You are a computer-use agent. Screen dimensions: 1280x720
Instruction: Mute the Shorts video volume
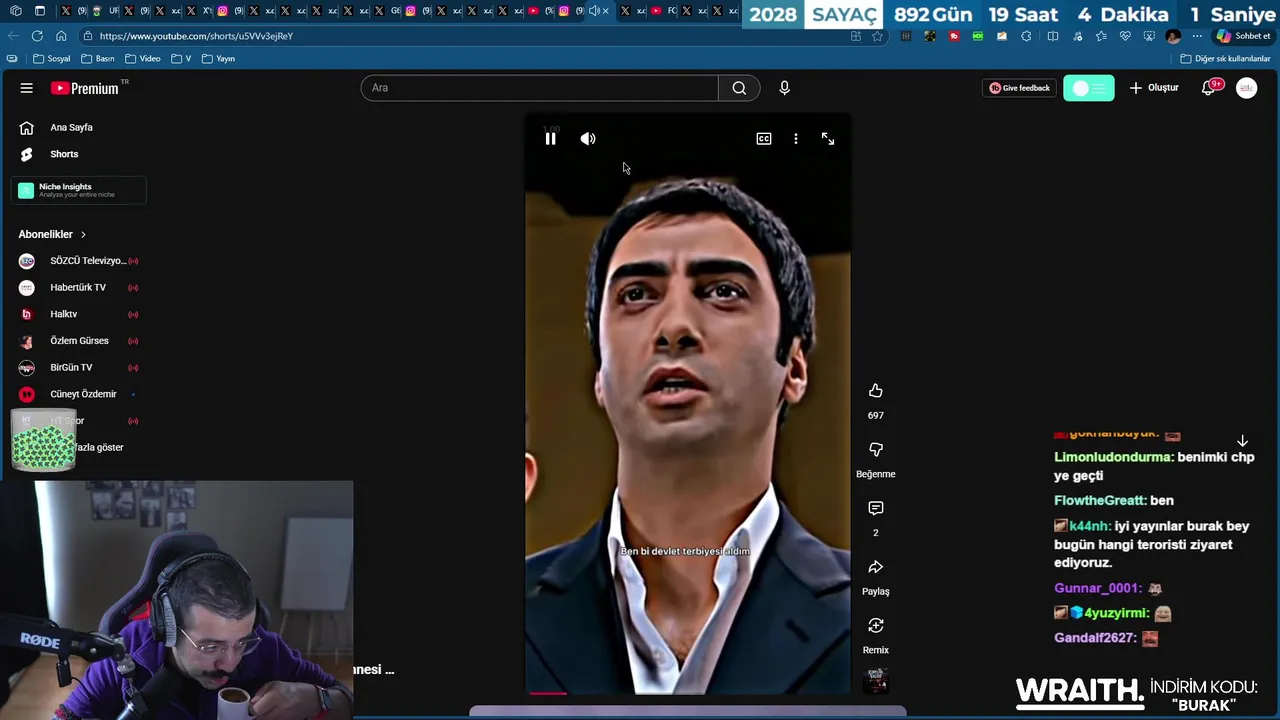(x=588, y=139)
